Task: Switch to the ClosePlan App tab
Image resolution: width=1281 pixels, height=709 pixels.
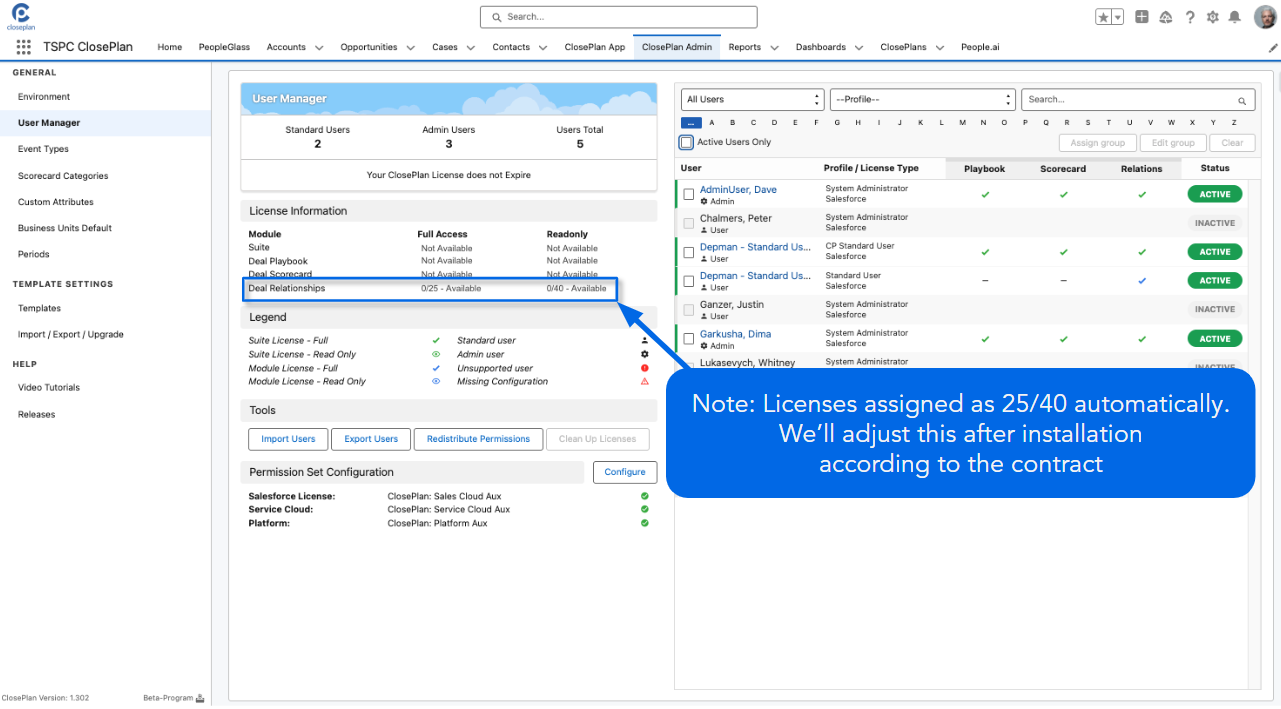Action: pyautogui.click(x=595, y=47)
